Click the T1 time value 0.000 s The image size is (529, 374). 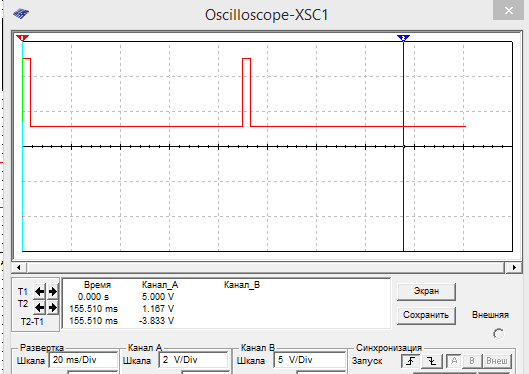(93, 297)
